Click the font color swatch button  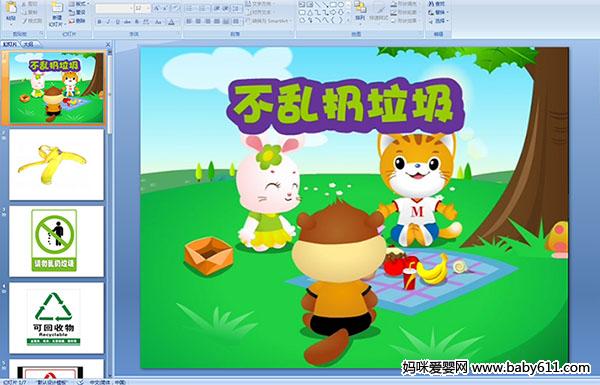point(171,22)
